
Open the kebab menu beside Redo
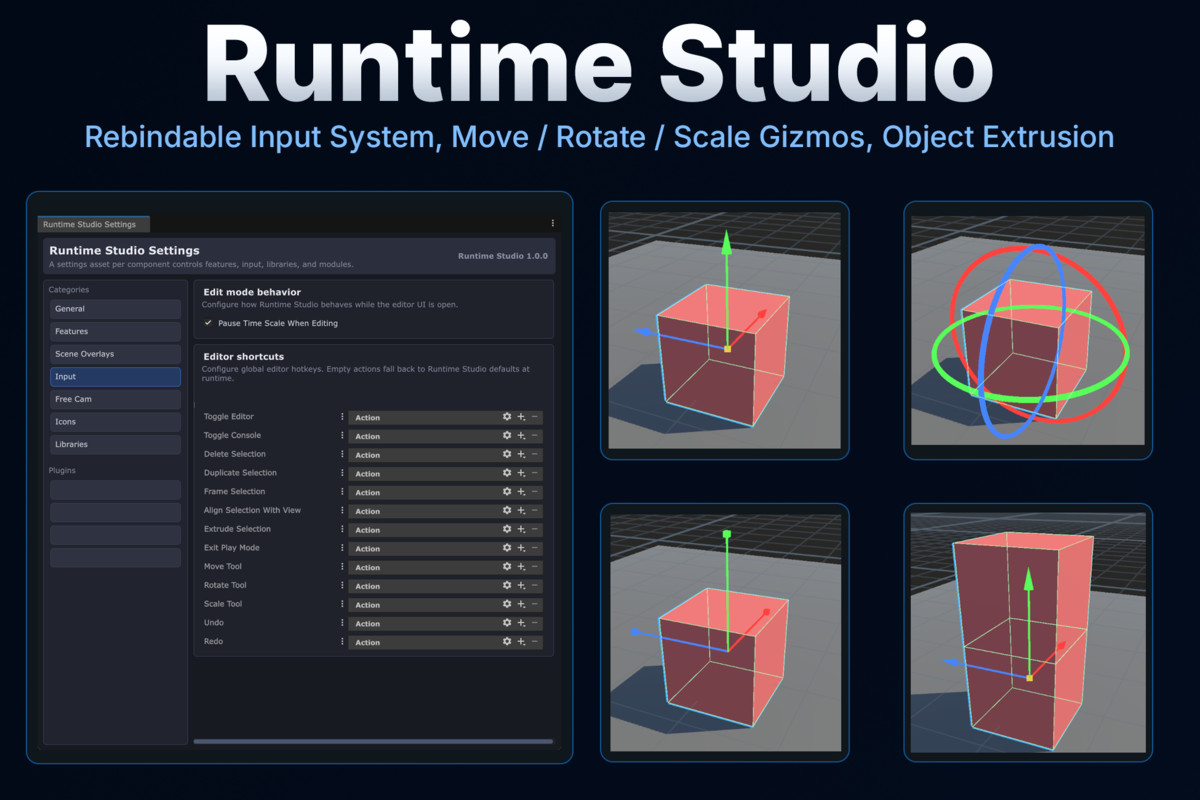(342, 642)
